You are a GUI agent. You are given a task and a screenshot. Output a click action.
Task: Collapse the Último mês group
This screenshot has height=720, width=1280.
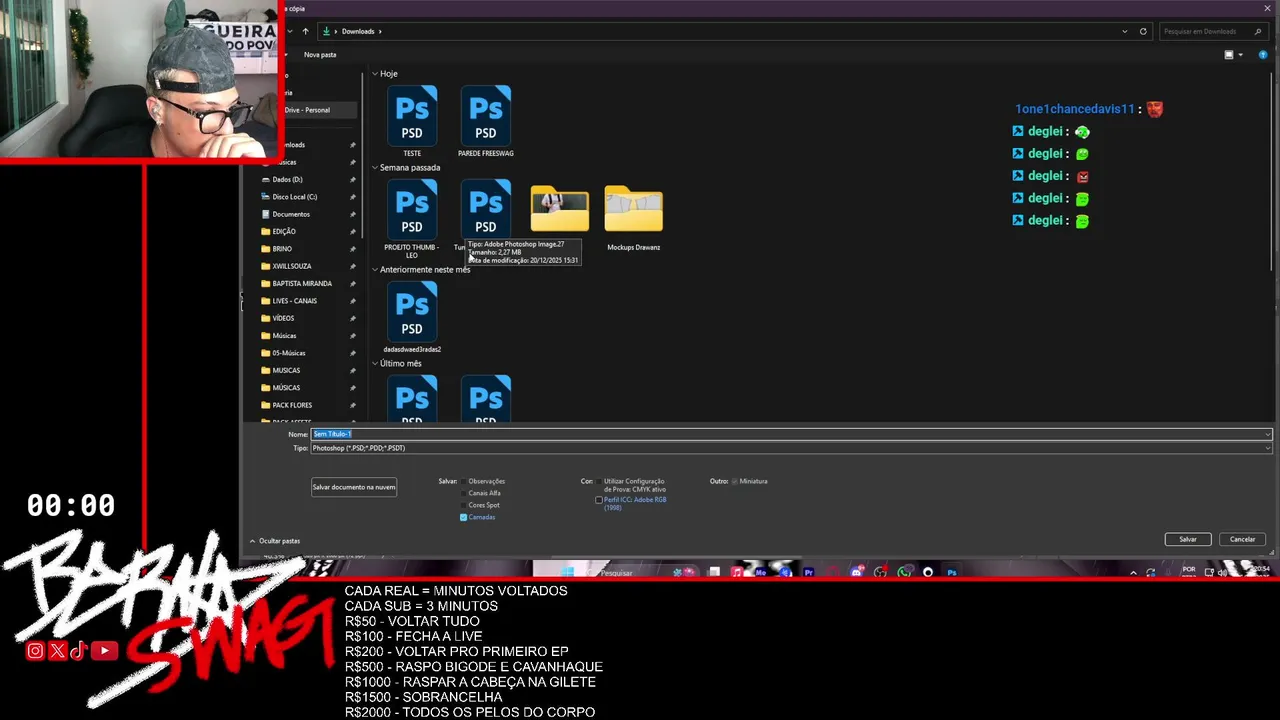[x=375, y=364]
